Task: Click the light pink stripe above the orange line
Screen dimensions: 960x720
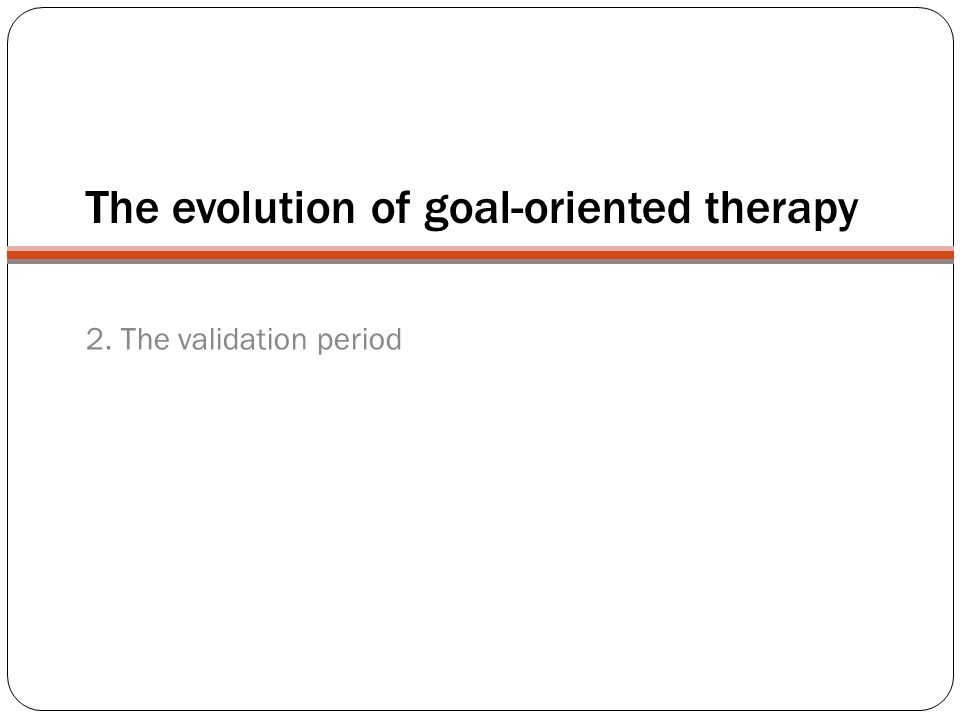Action: click(480, 249)
